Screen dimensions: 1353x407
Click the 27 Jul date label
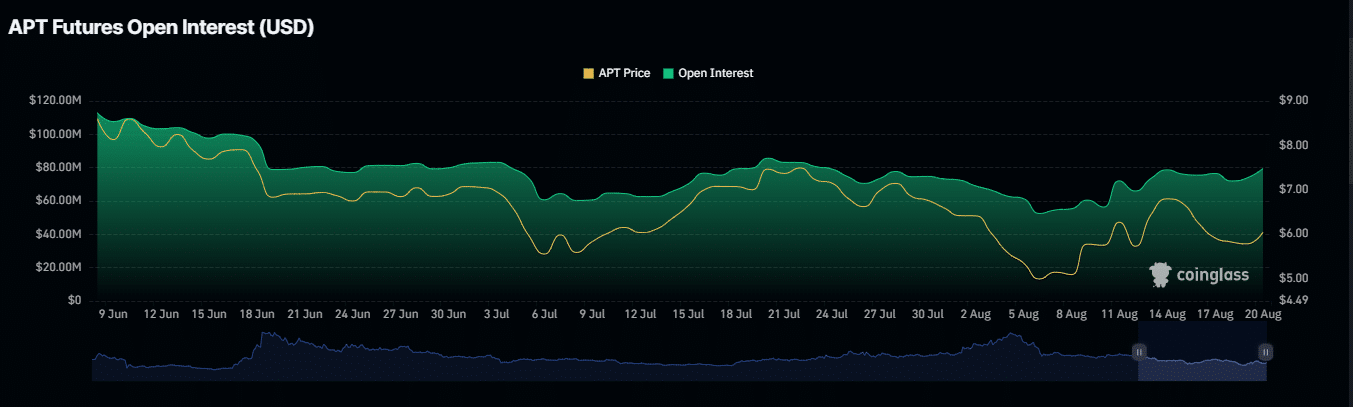click(881, 314)
